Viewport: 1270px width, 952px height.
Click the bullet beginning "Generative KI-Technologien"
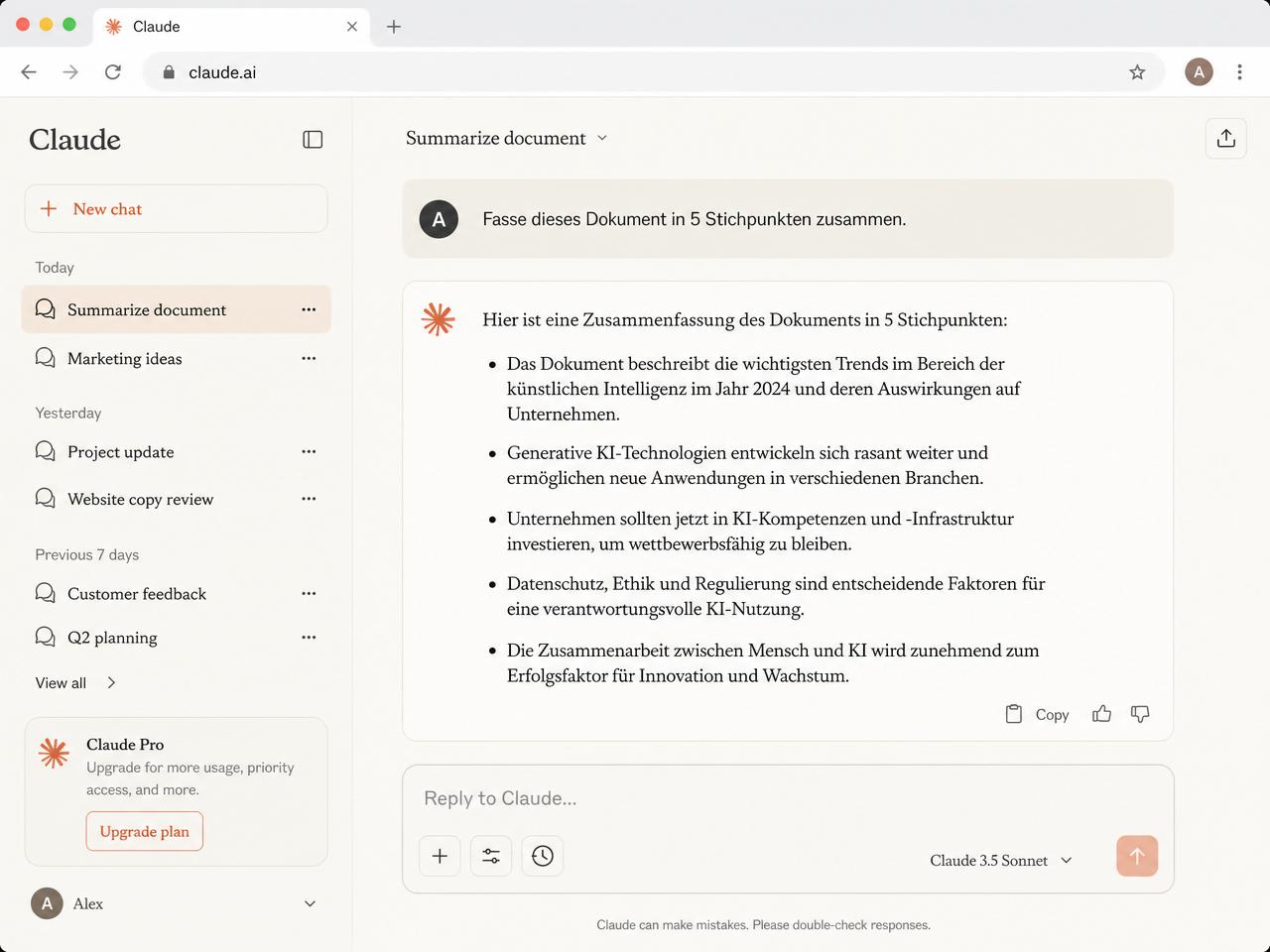(x=747, y=465)
